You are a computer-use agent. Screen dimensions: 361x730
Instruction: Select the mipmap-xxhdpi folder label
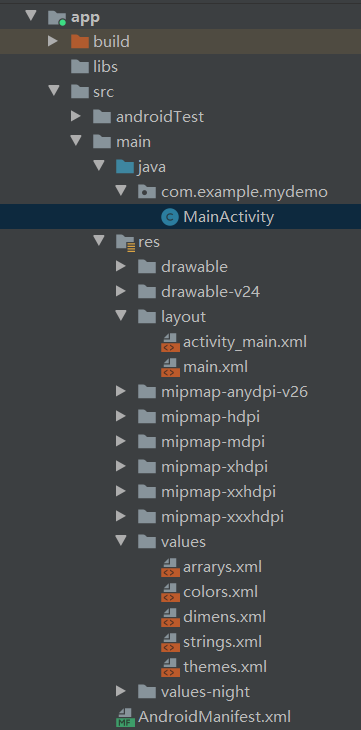click(x=218, y=492)
